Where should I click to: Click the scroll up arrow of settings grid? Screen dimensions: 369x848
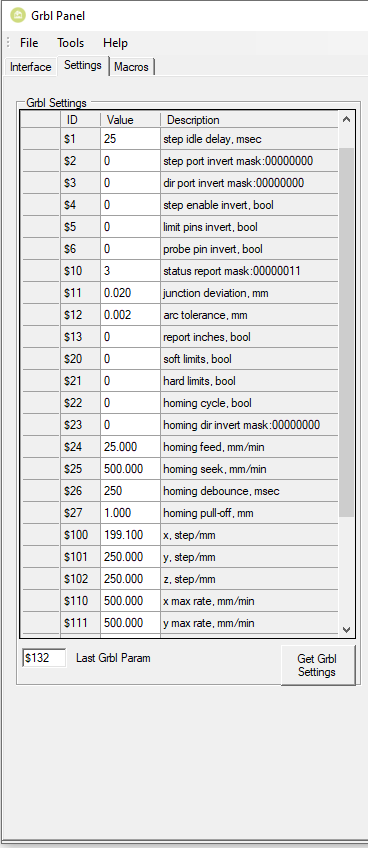pos(347,120)
